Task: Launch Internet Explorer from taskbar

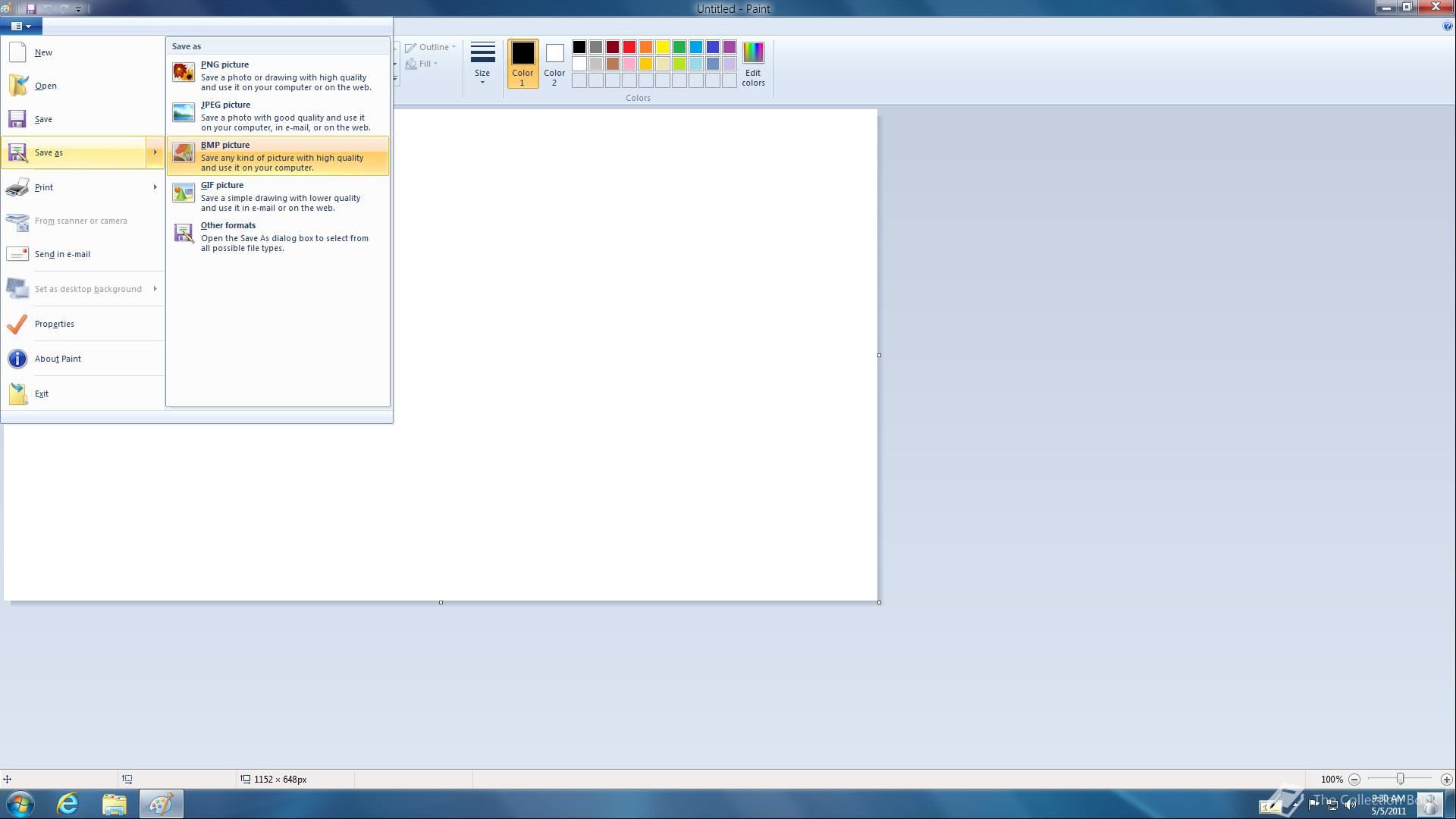Action: (x=68, y=804)
